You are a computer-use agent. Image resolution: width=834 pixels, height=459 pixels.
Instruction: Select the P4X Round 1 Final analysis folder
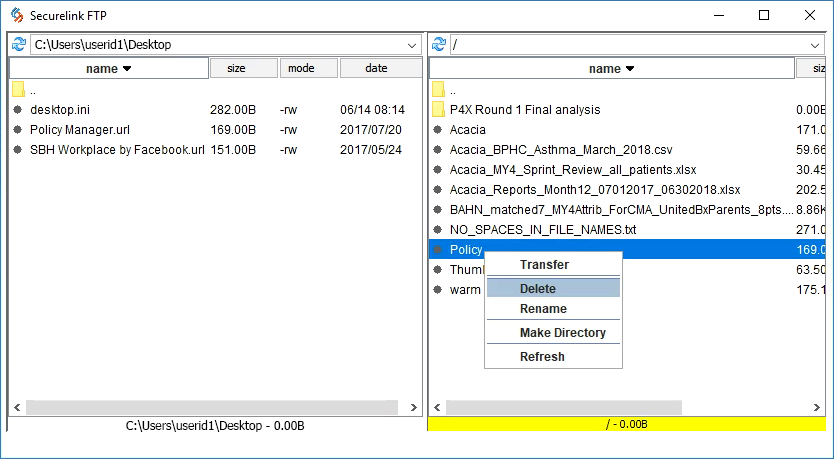click(x=524, y=110)
